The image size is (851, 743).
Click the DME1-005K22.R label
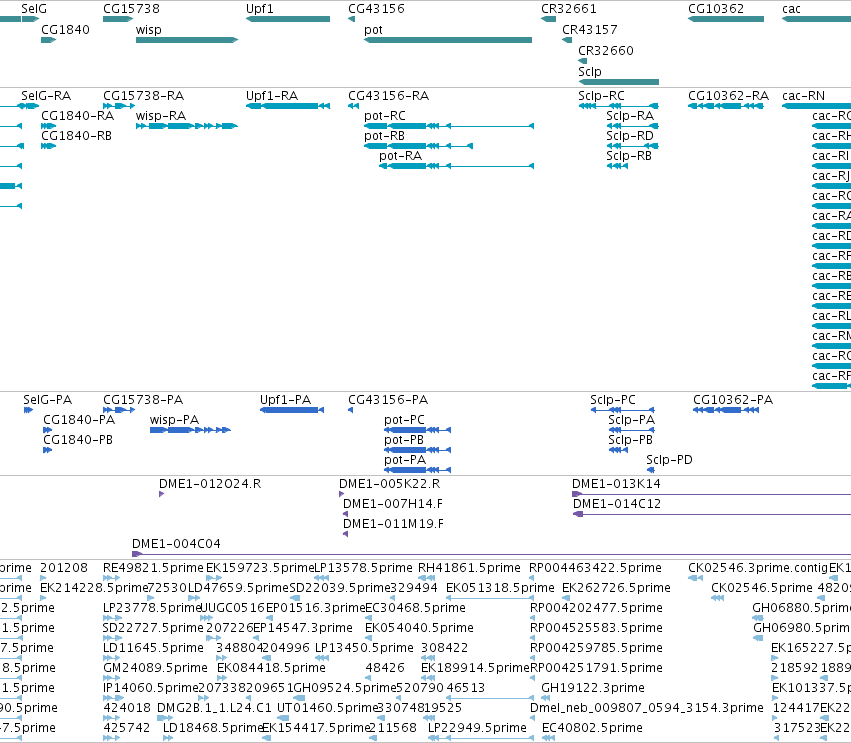(390, 484)
